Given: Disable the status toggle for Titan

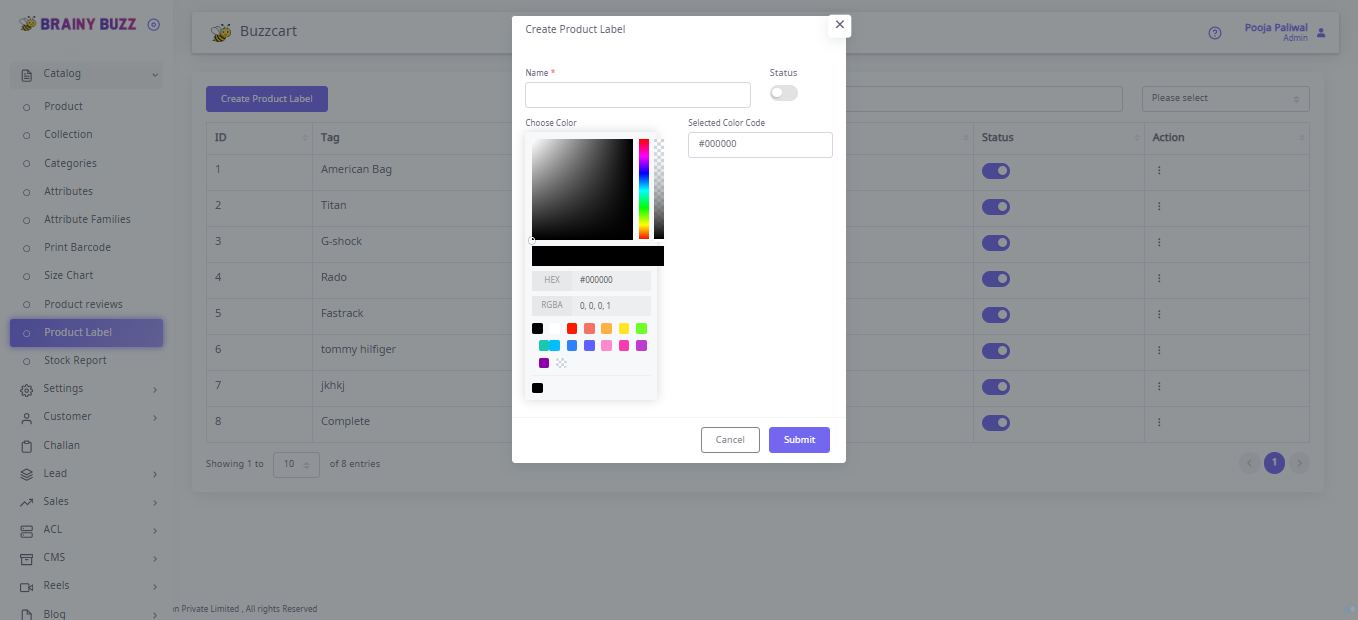Looking at the screenshot, I should (x=995, y=207).
